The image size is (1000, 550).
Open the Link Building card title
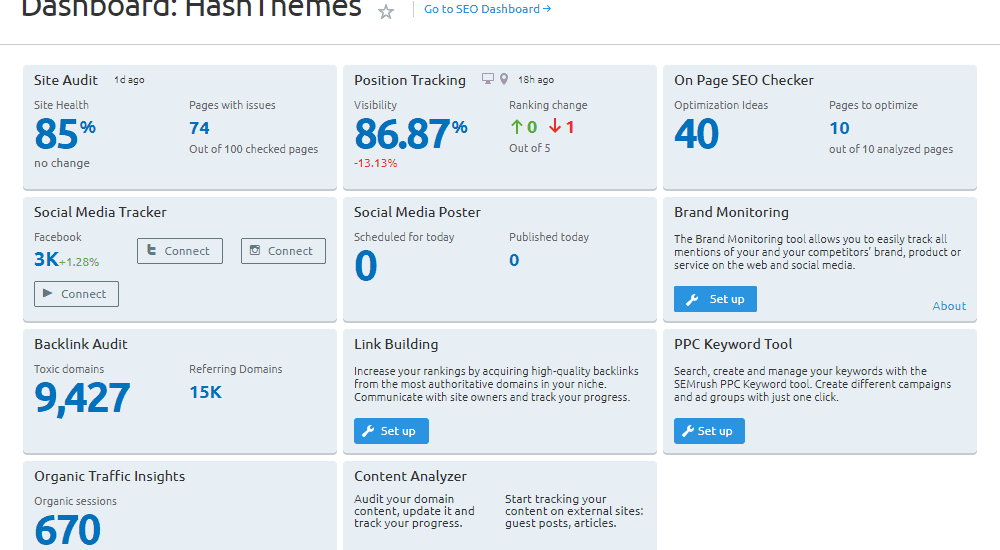396,344
